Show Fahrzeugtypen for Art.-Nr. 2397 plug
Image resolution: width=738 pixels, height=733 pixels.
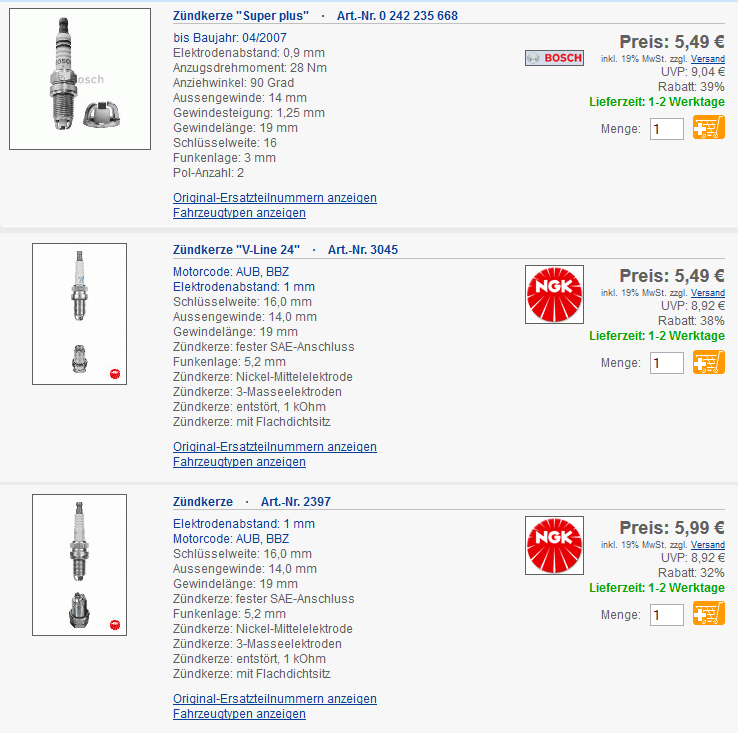pos(239,714)
